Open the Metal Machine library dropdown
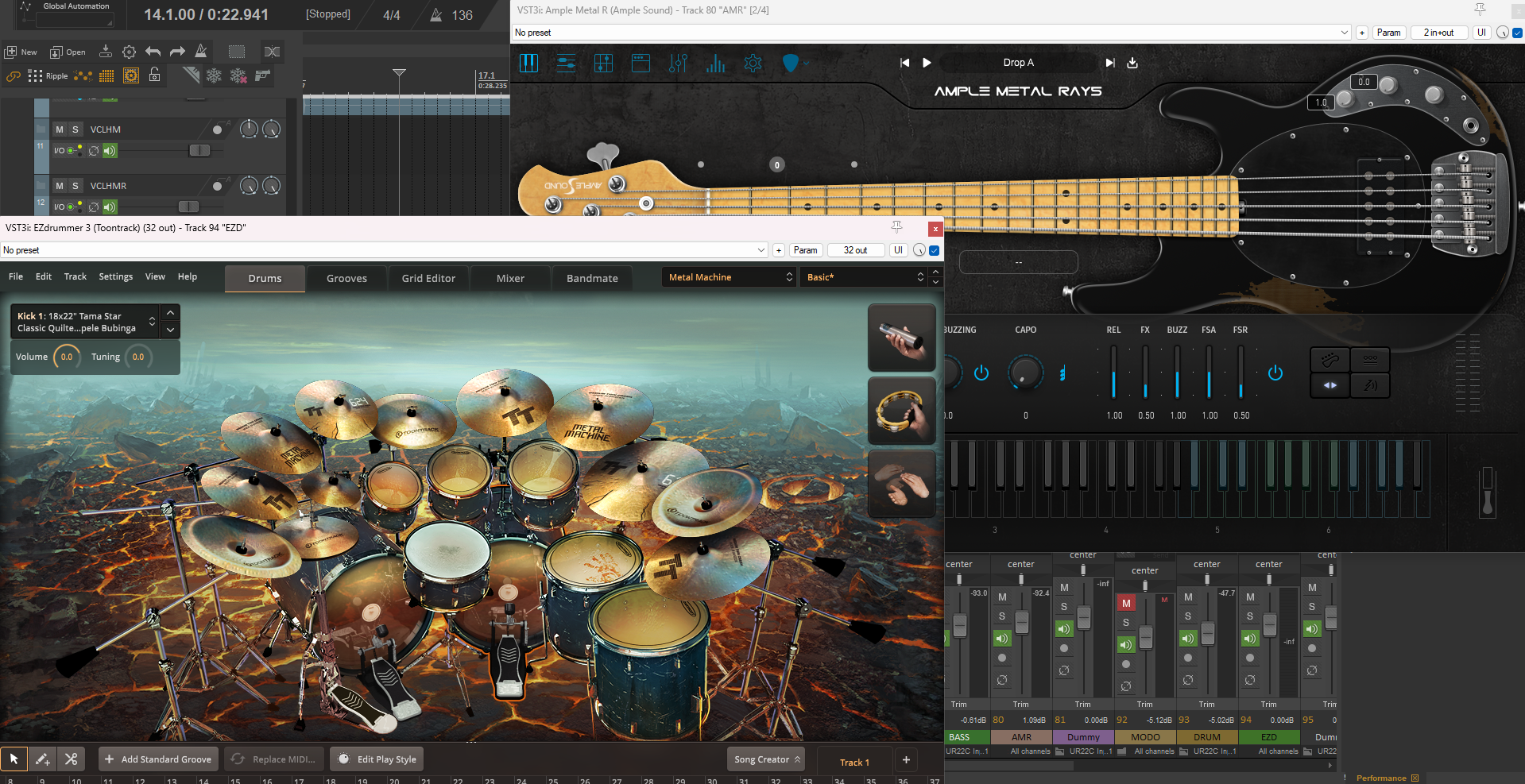 (730, 277)
